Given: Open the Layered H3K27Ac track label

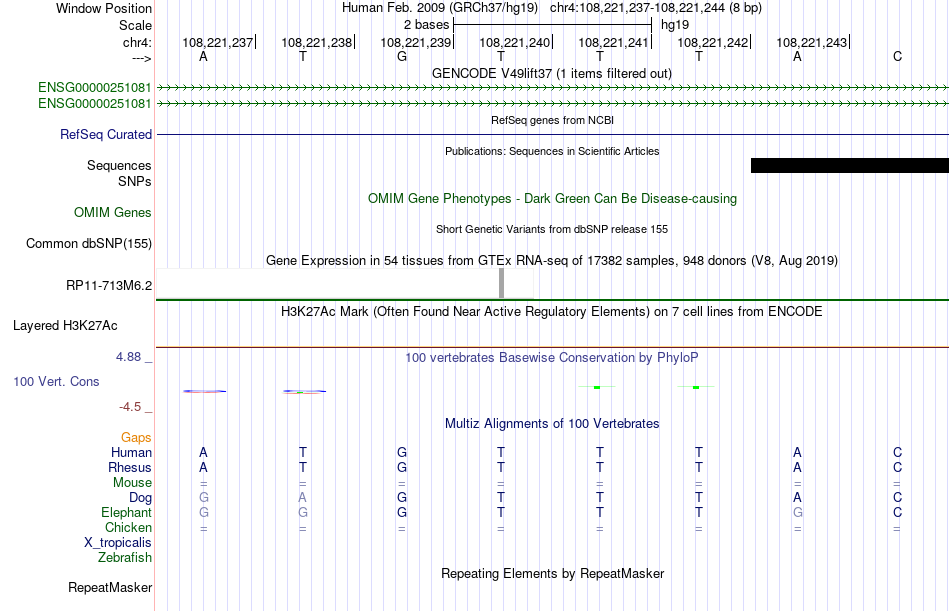Looking at the screenshot, I should coord(65,326).
